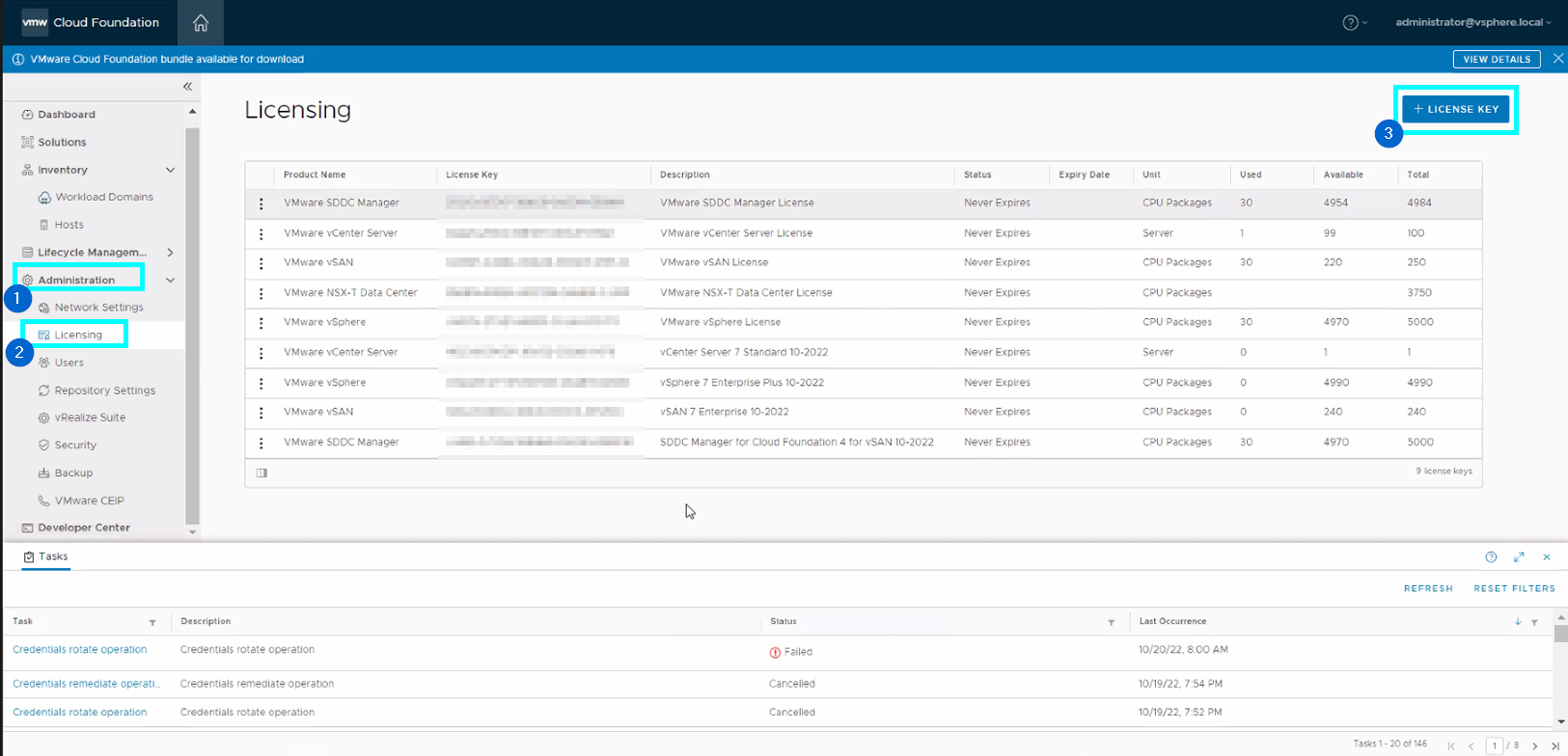The height and width of the screenshot is (756, 1568).
Task: Open Hosts under Inventory
Action: tap(69, 225)
